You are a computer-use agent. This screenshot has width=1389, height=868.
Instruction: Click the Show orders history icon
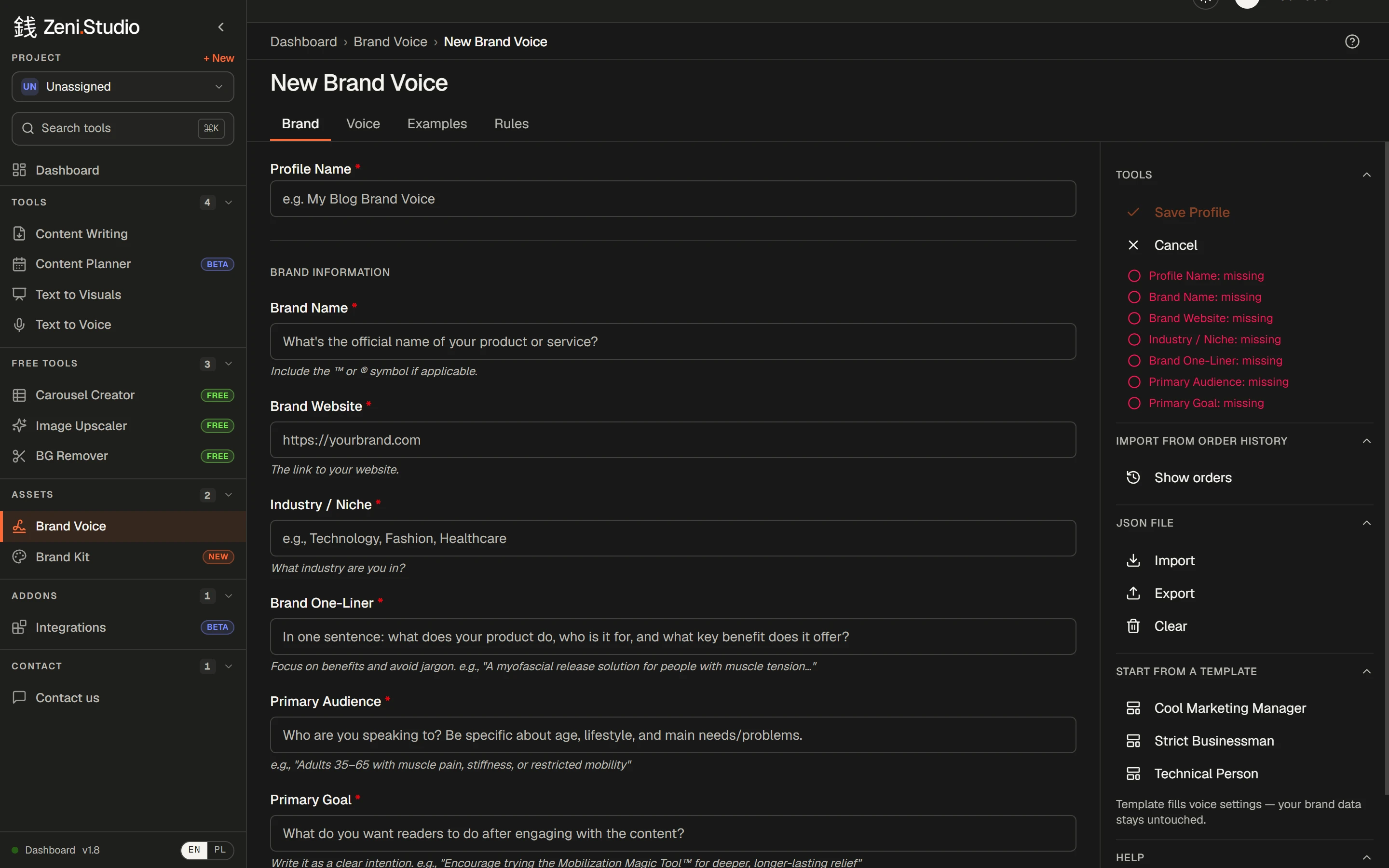pyautogui.click(x=1133, y=477)
